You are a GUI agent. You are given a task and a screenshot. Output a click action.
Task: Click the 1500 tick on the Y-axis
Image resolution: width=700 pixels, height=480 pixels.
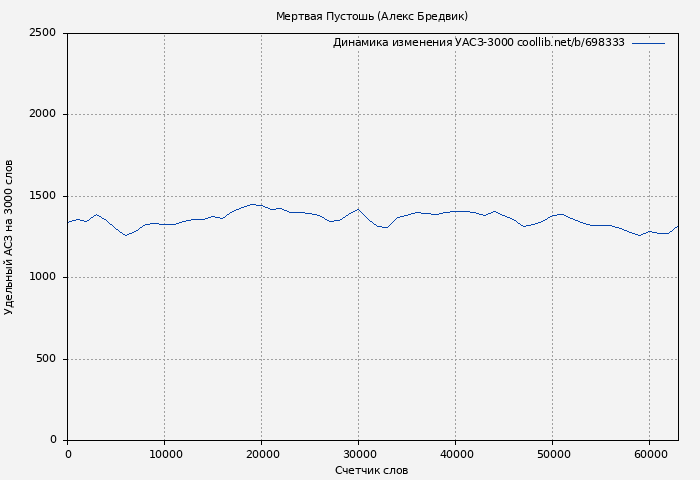coord(43,196)
